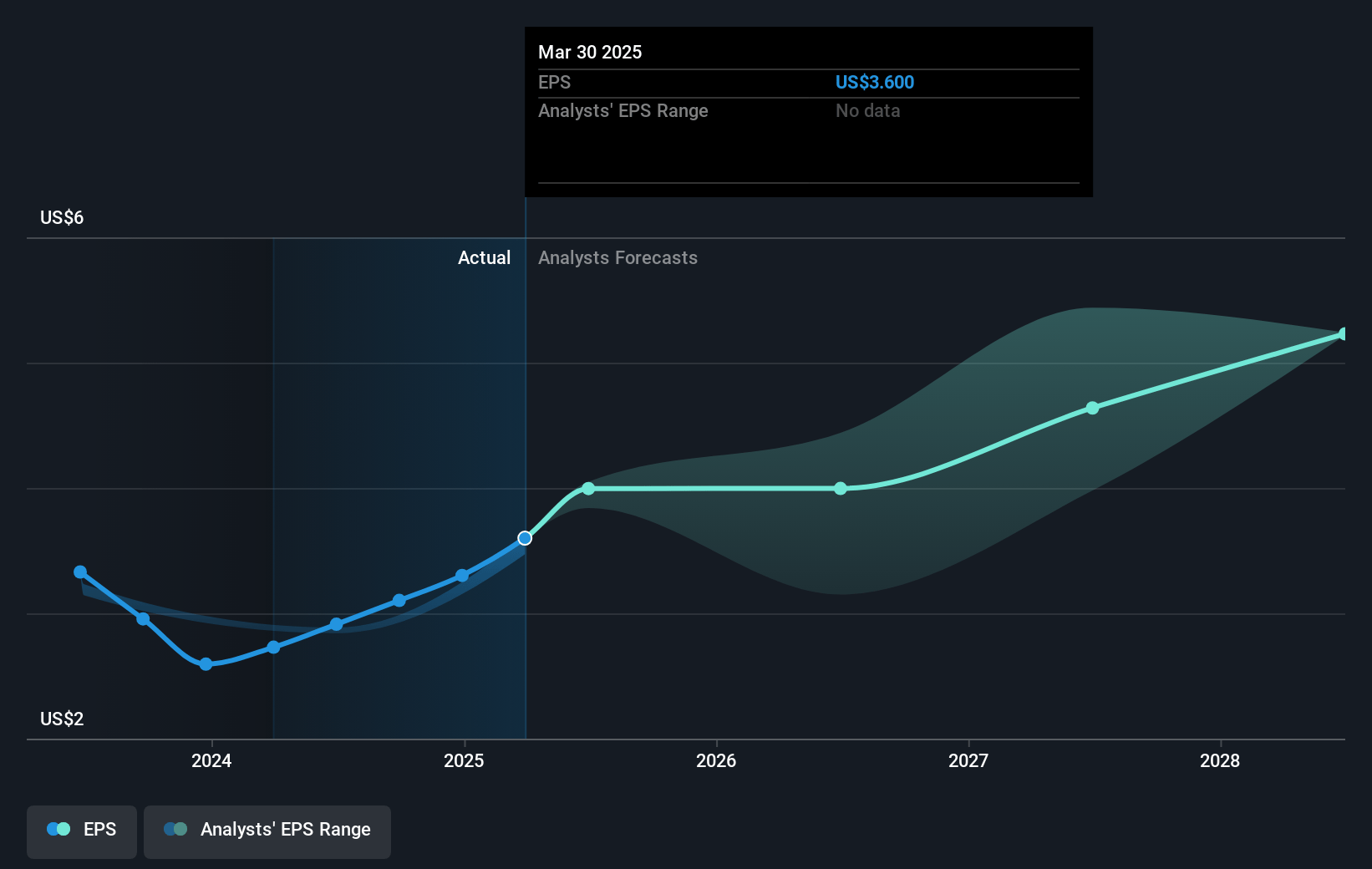Select the EPS point at start of 2025

(462, 576)
